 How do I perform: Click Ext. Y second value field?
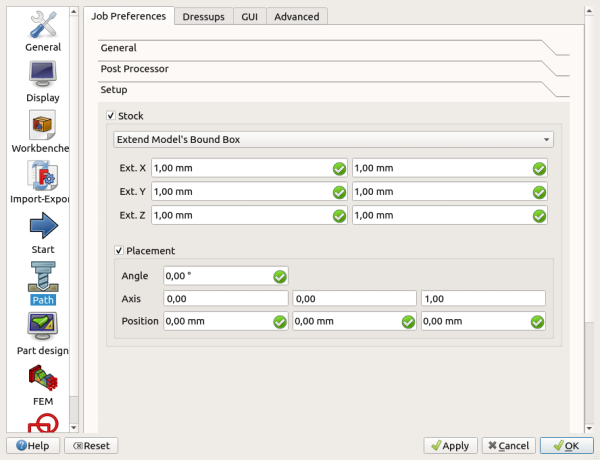click(x=450, y=192)
